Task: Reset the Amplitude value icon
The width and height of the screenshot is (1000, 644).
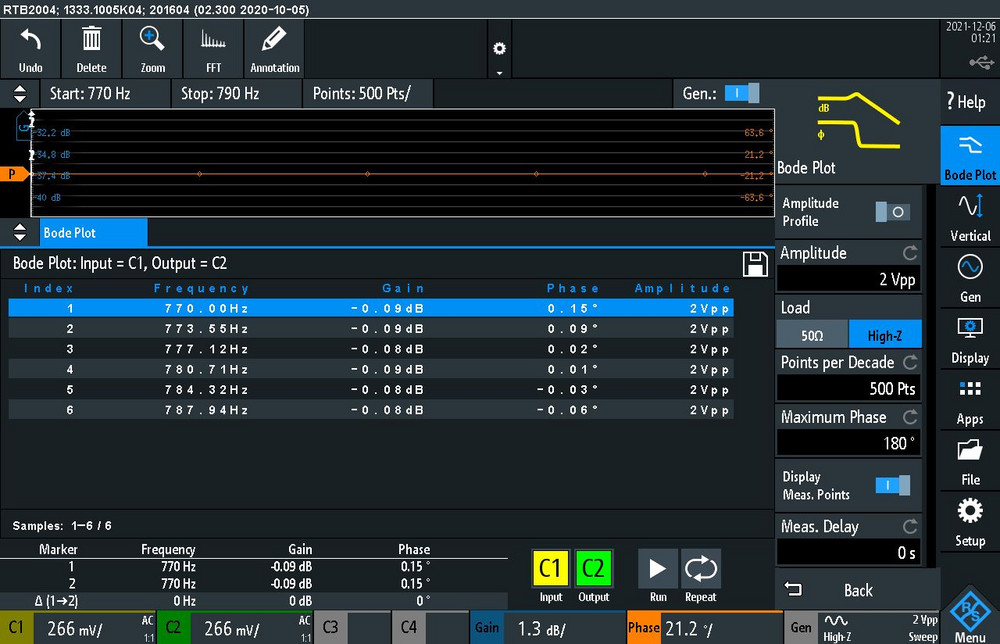Action: coord(910,252)
